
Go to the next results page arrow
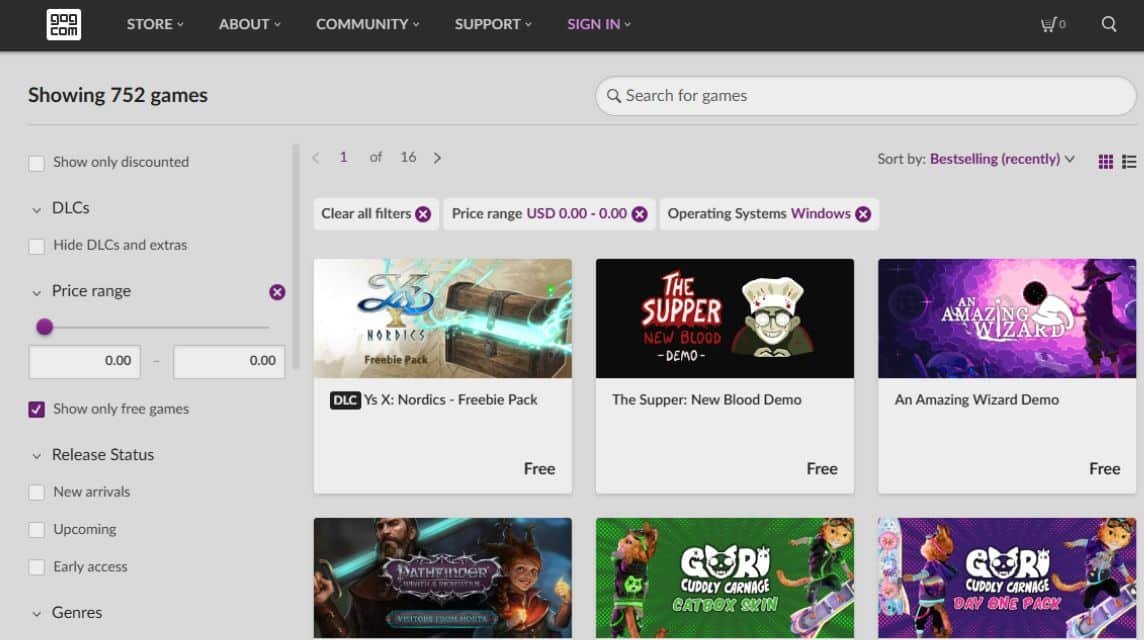click(437, 157)
